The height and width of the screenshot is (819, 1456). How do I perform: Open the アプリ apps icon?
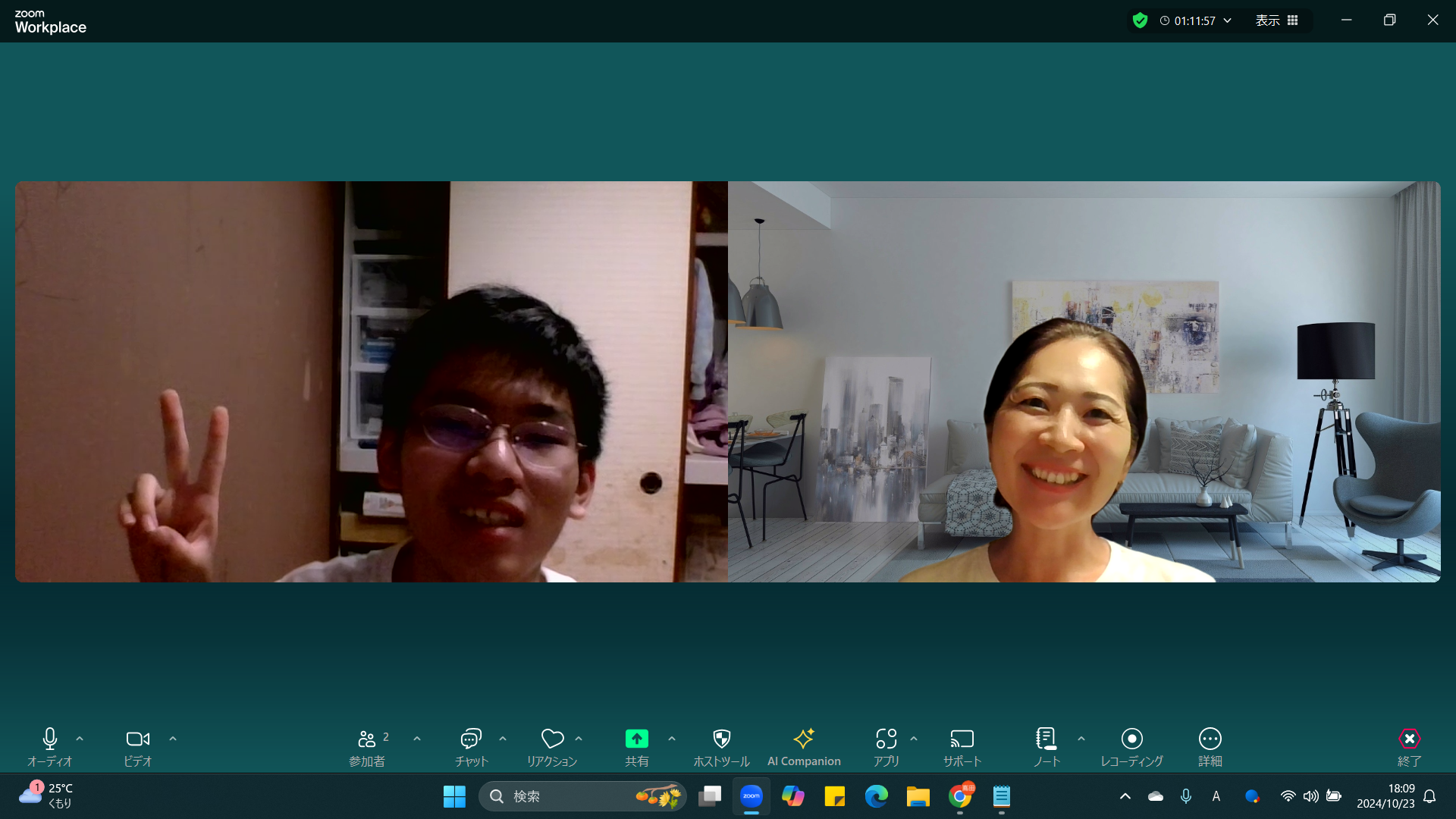(886, 747)
